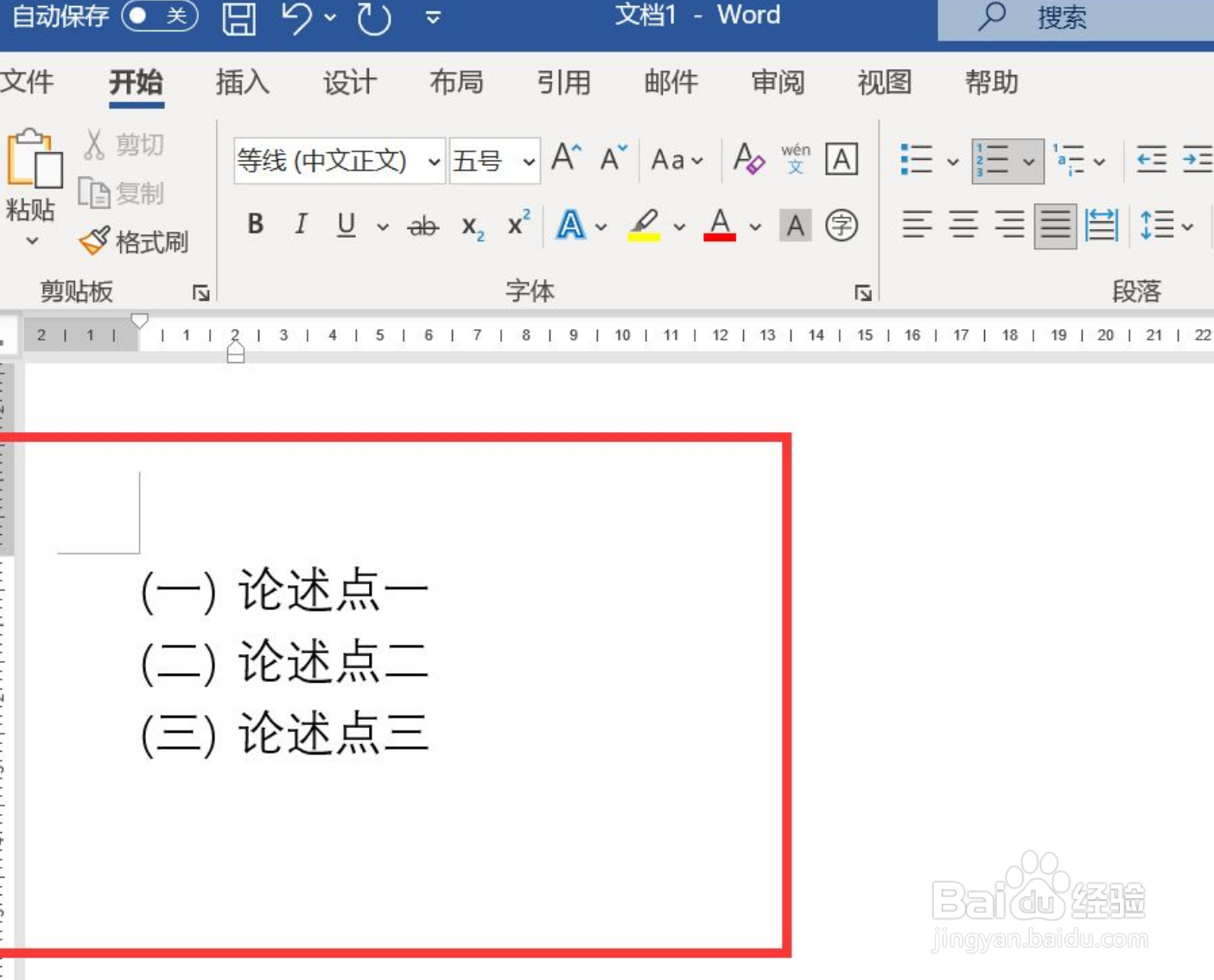Open the 拼音指南 phonetic guide tool
1214x980 pixels.
tap(795, 159)
